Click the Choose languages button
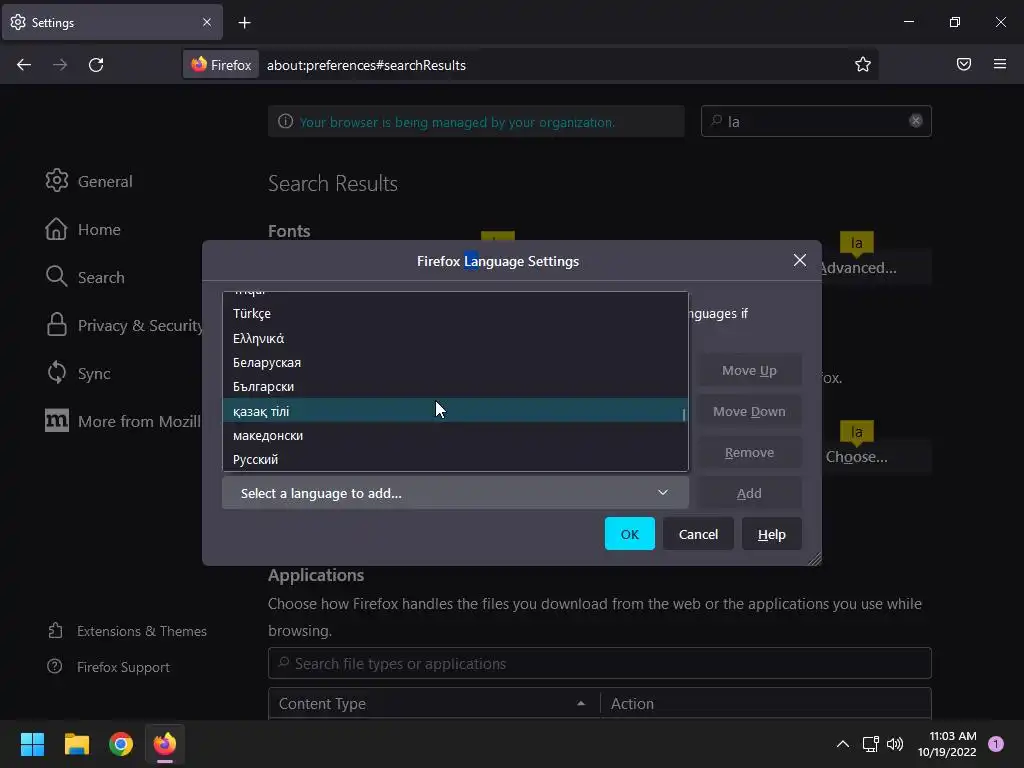The height and width of the screenshot is (768, 1024). point(875,456)
